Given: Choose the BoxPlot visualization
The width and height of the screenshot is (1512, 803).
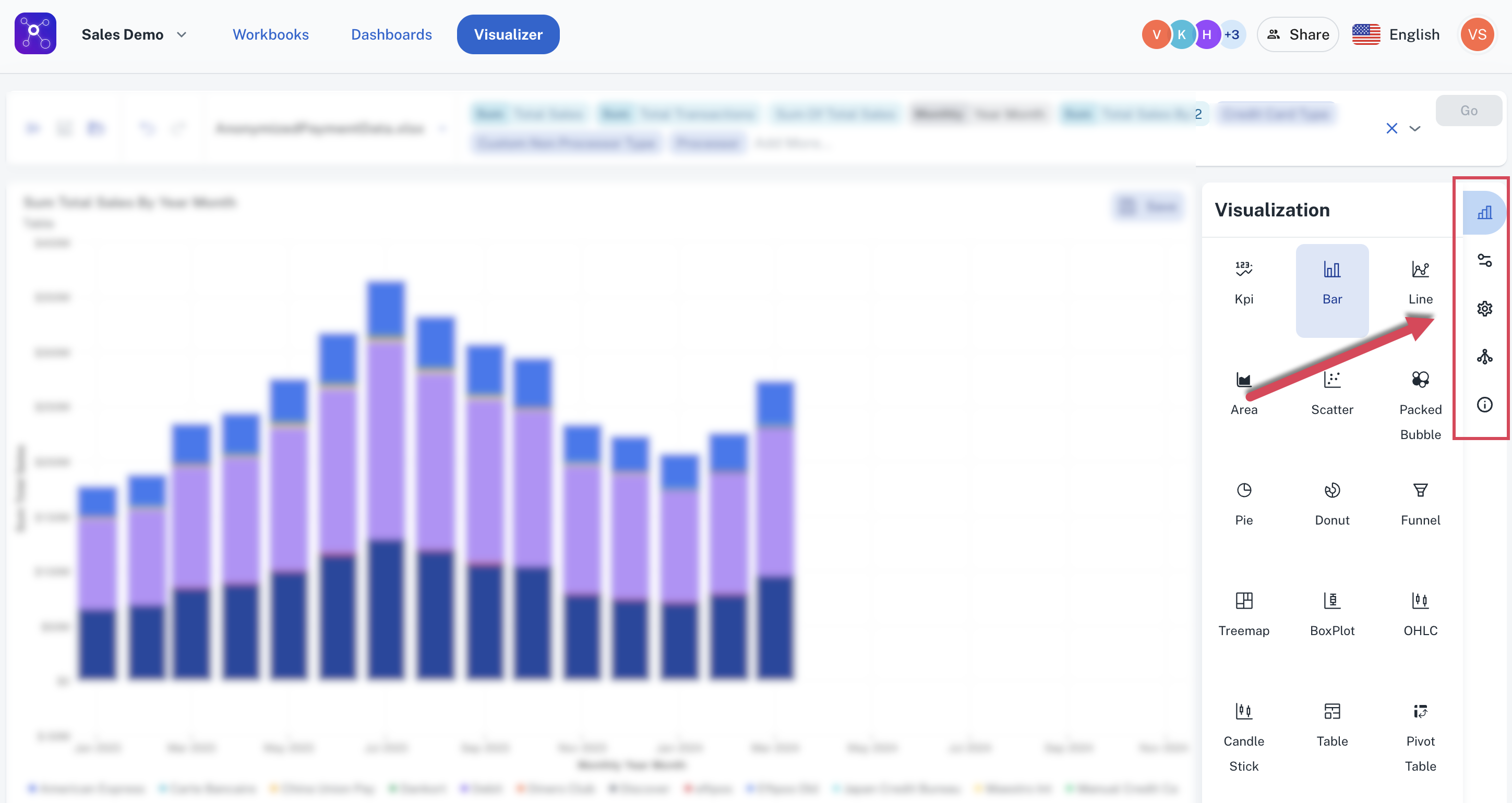Looking at the screenshot, I should (1332, 616).
